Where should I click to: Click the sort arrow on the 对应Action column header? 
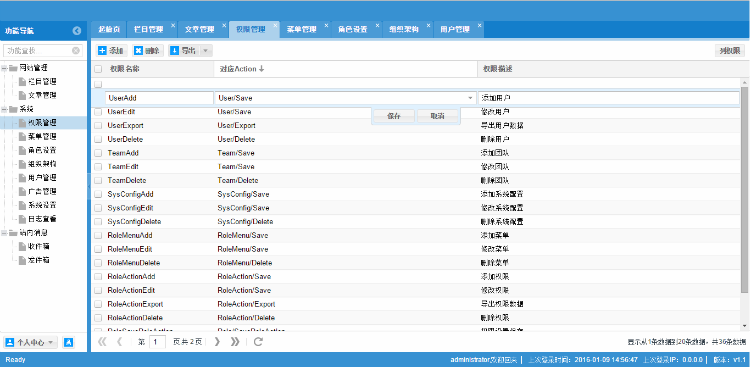(261, 69)
